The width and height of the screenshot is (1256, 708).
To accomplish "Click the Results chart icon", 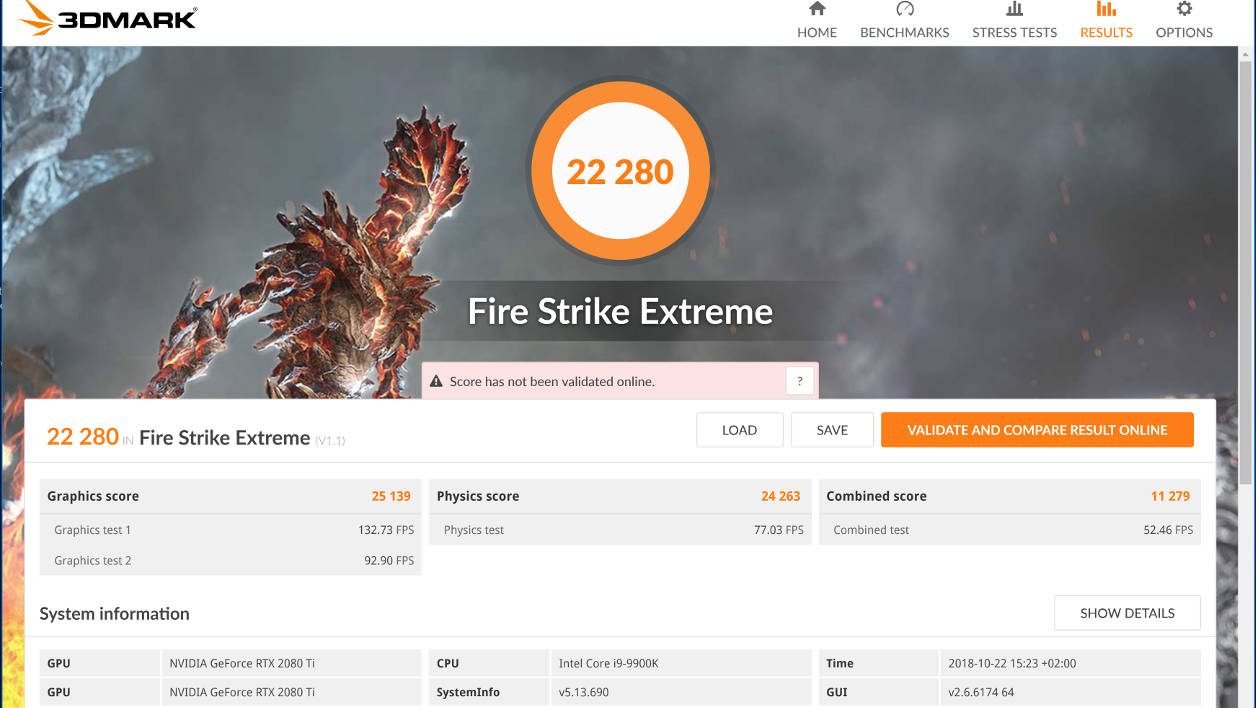I will [1106, 9].
